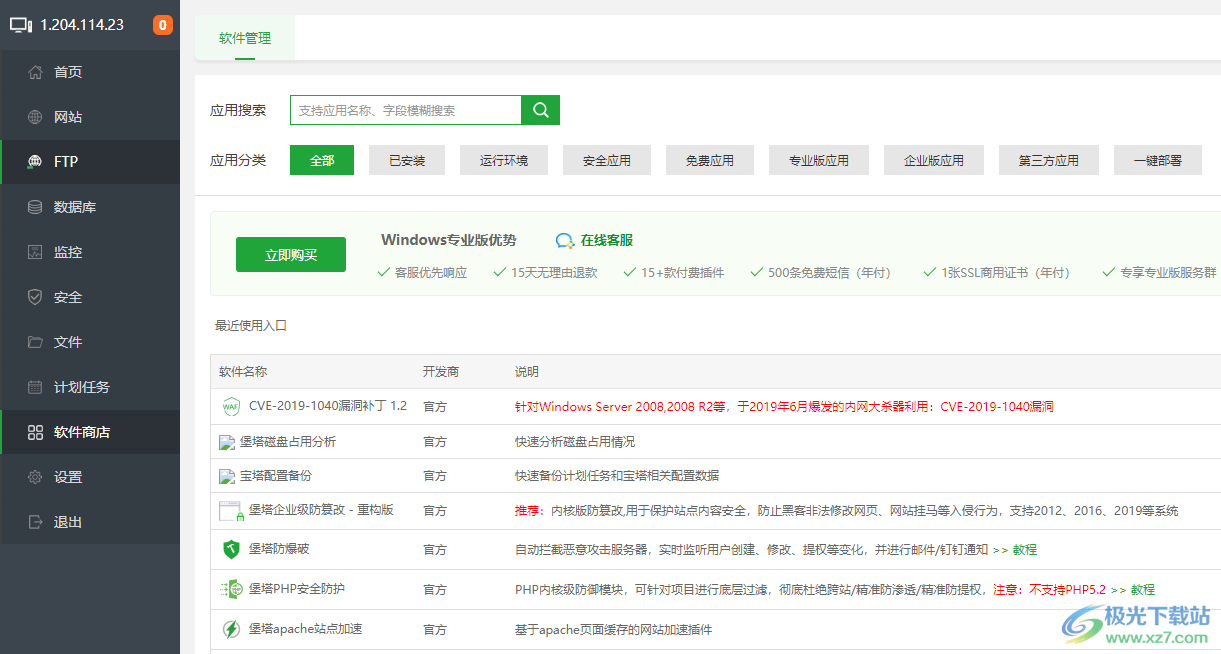Click the green shield icon of 堡塔防爆破
Viewport: 1221px width, 654px height.
coord(231,549)
